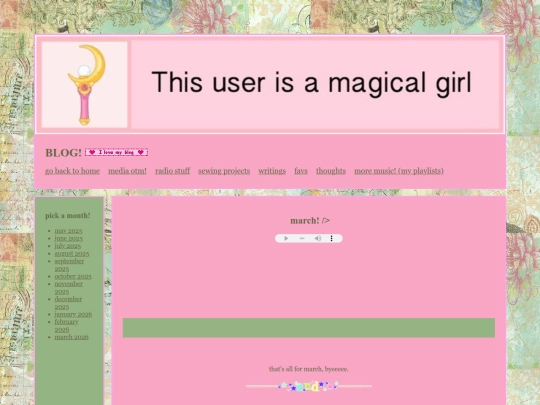
Task: Open audio player more options menu
Action: coord(332,238)
